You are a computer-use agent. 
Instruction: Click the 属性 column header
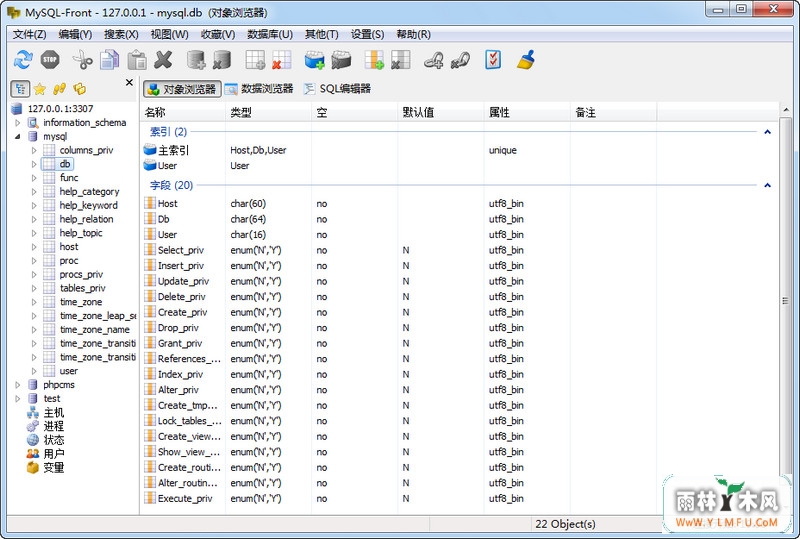pos(527,112)
